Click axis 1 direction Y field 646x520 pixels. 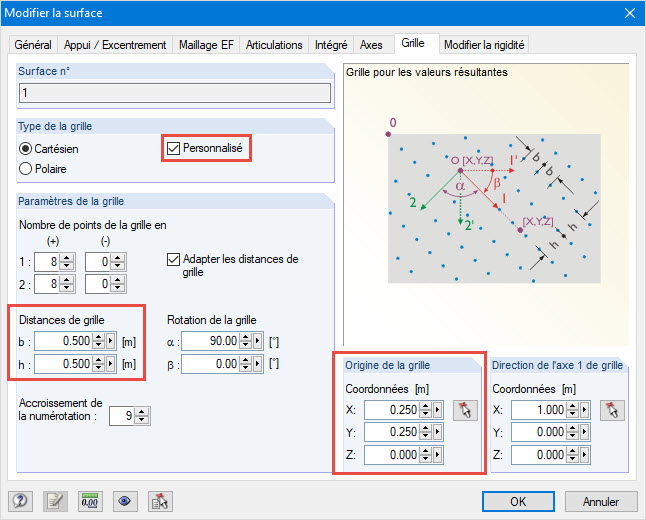click(539, 432)
